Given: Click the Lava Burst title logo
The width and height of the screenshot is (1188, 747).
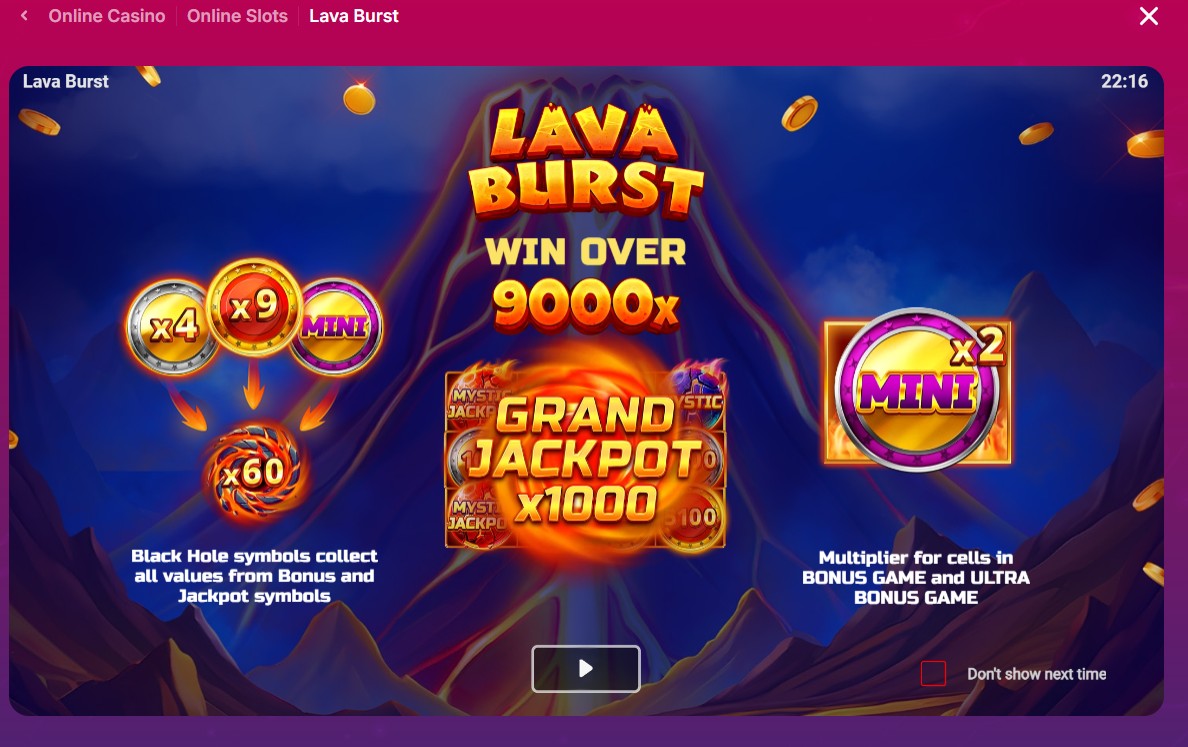Looking at the screenshot, I should [586, 161].
